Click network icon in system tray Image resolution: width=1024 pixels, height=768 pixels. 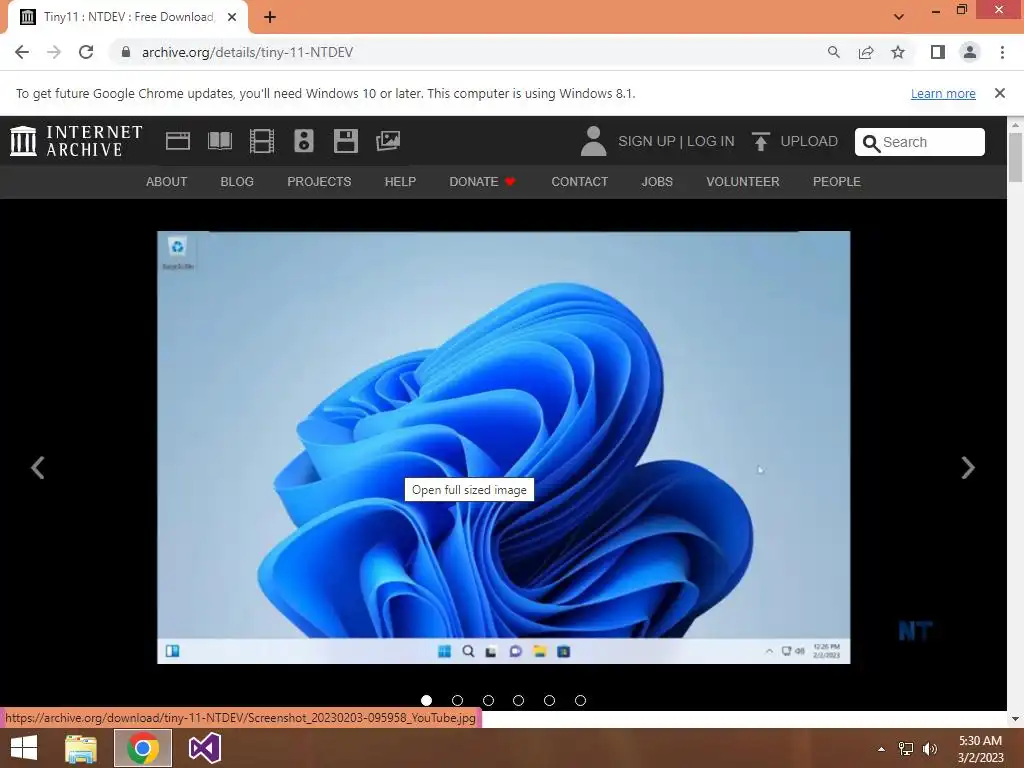906,749
